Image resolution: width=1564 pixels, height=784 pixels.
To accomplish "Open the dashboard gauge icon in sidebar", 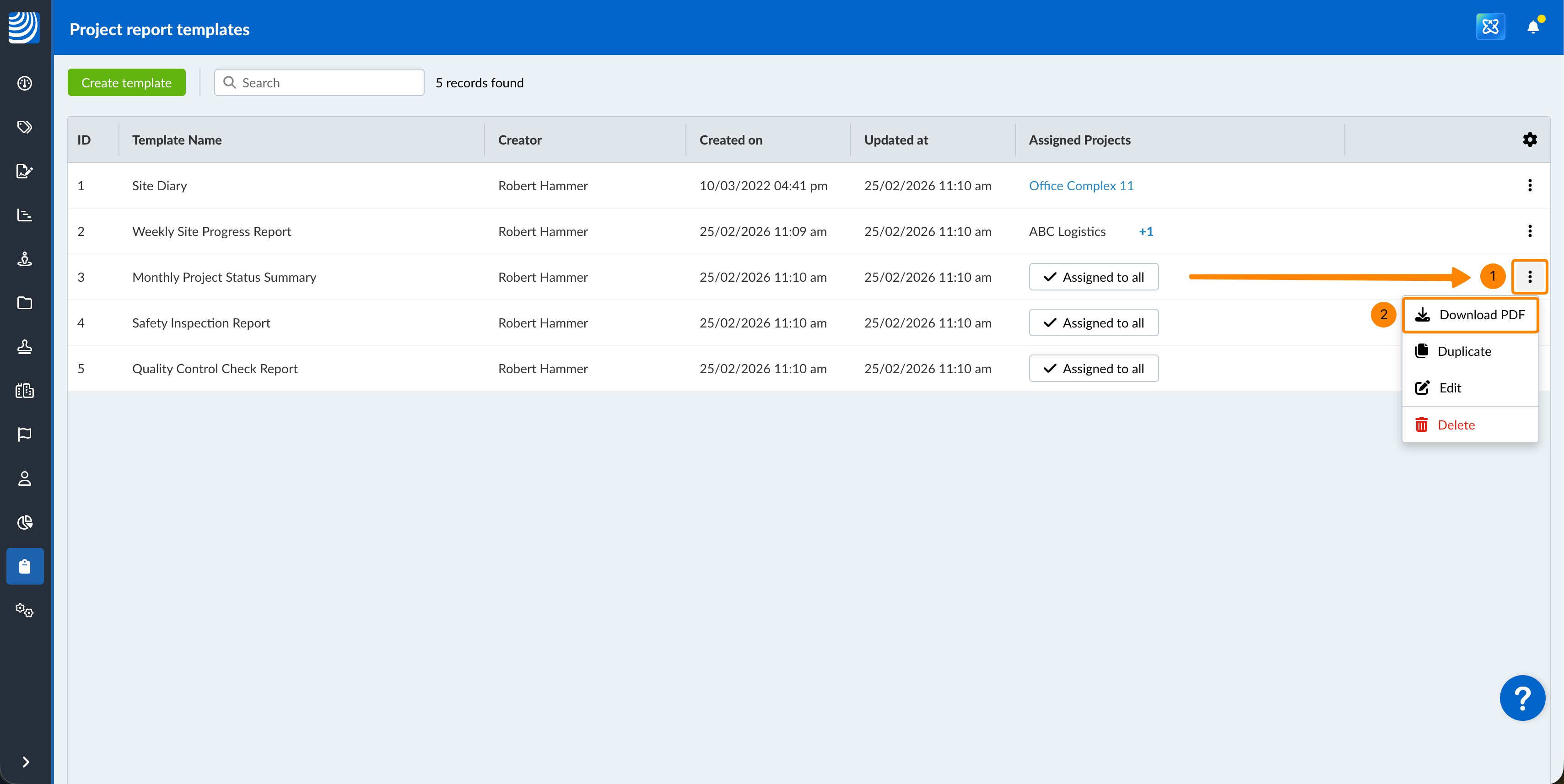I will click(25, 83).
